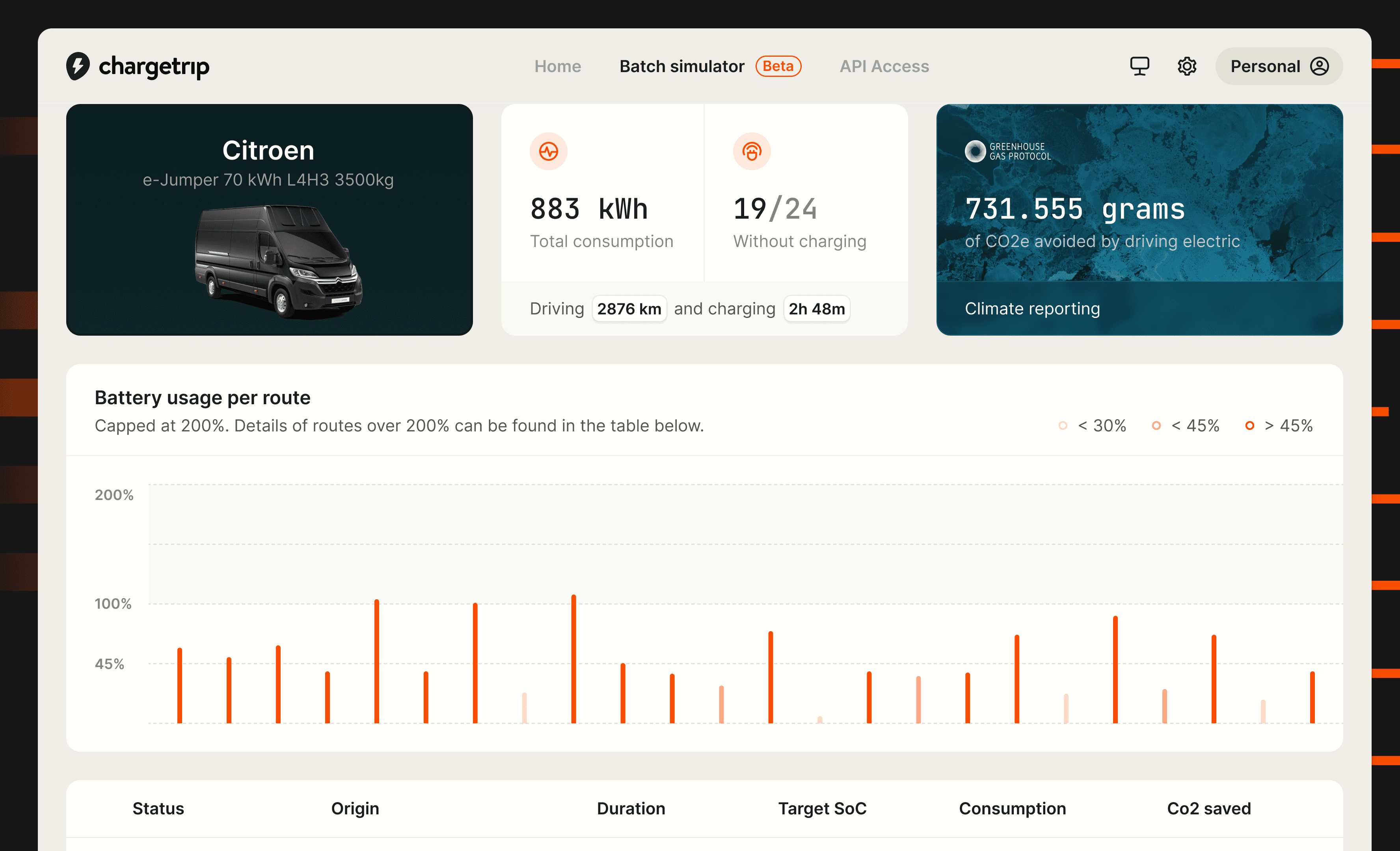Open the settings gear icon
The width and height of the screenshot is (1400, 851).
1187,66
